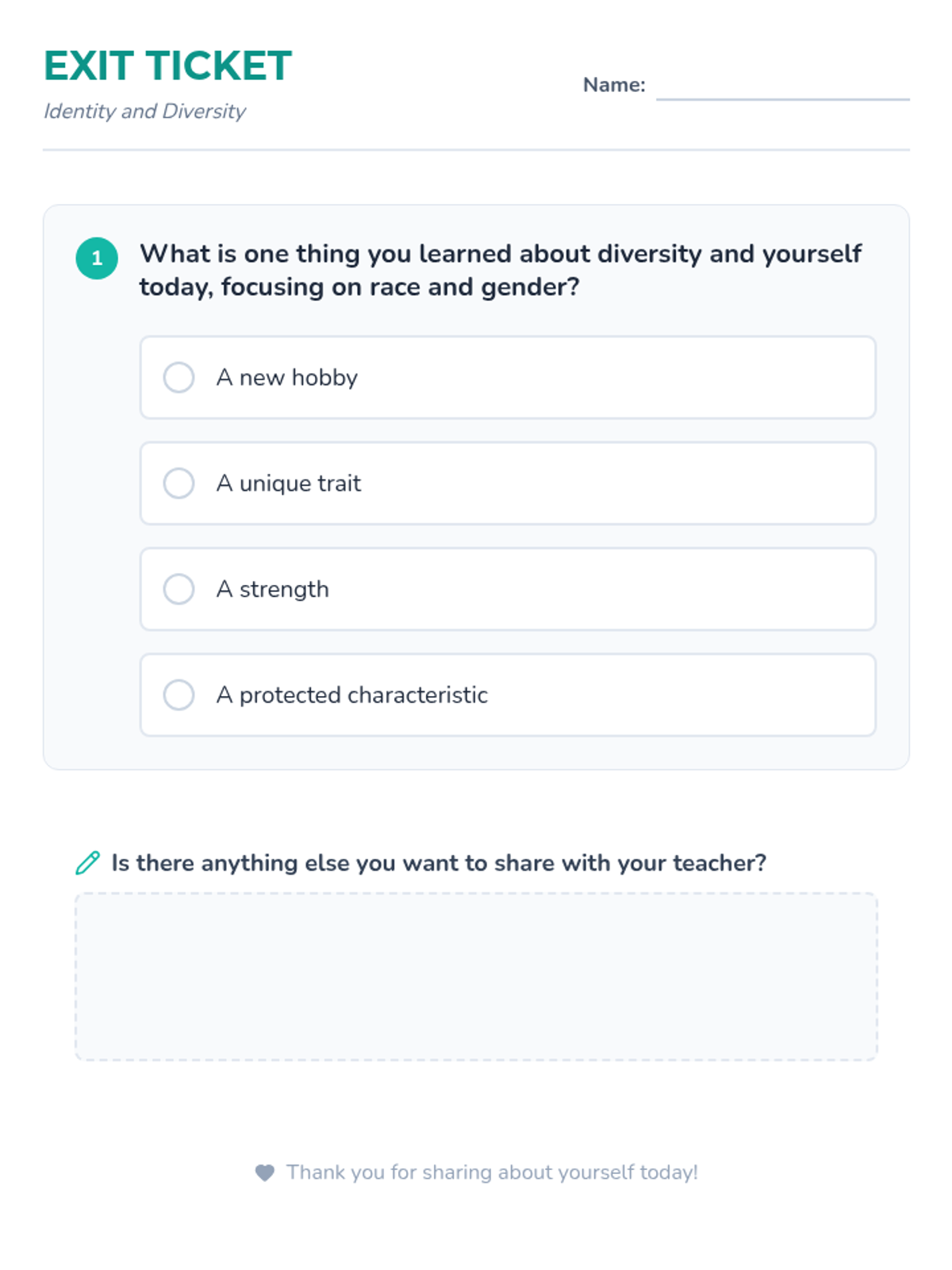Click the 'A new hobby' answer label text

(286, 378)
